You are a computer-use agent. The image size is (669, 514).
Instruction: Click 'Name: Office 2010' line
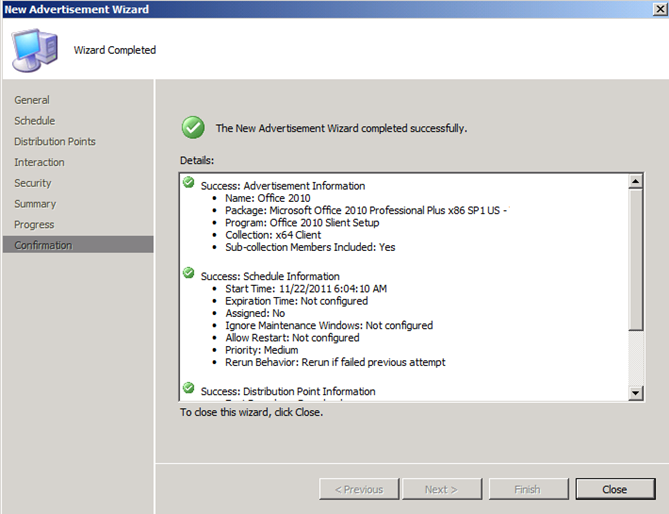pos(268,198)
